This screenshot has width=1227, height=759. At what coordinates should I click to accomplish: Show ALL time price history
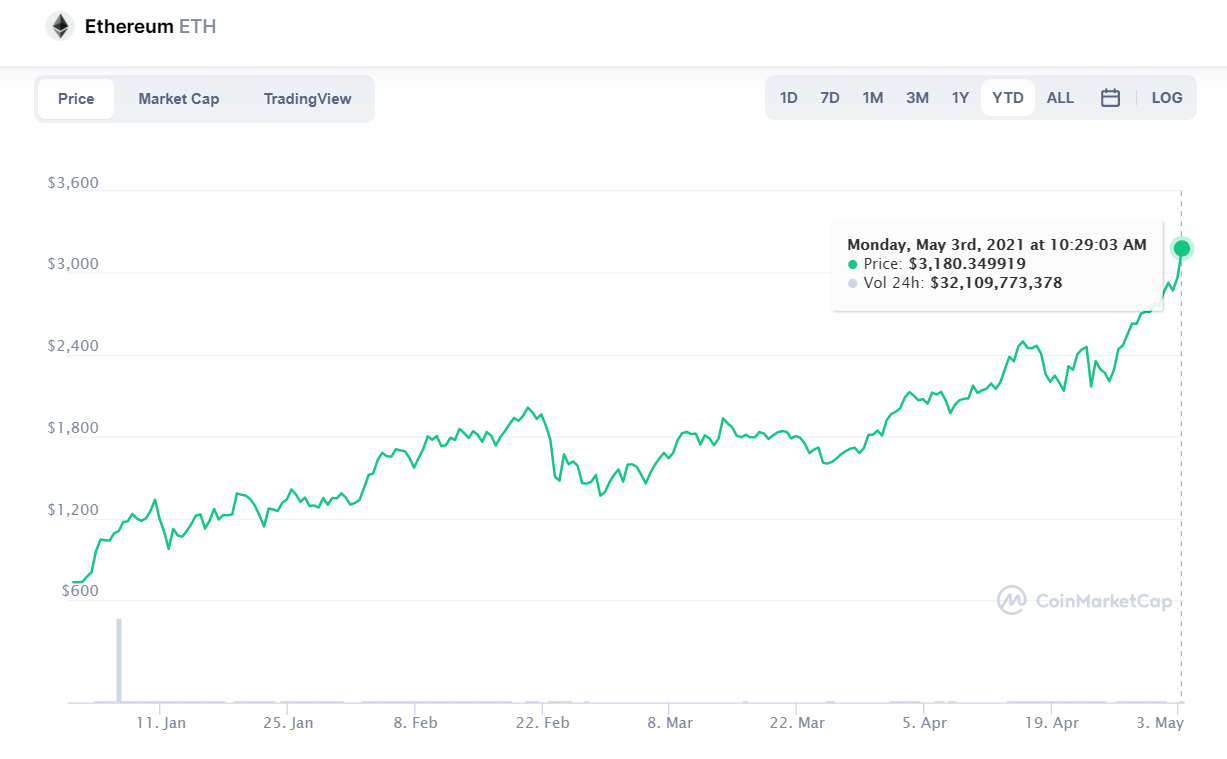(1060, 98)
